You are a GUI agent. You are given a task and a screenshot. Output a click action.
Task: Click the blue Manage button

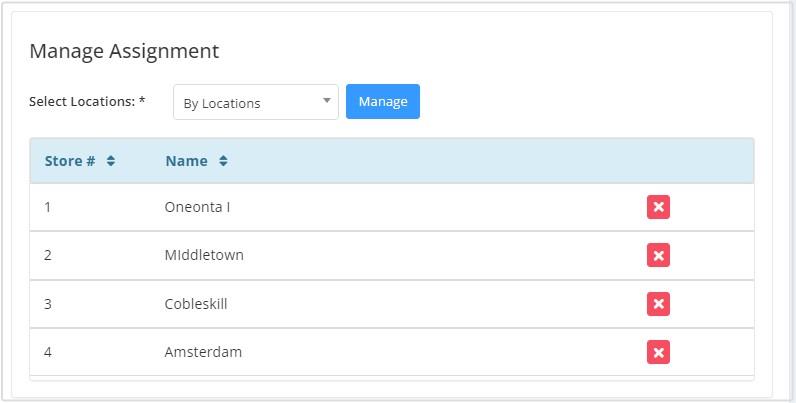(383, 101)
